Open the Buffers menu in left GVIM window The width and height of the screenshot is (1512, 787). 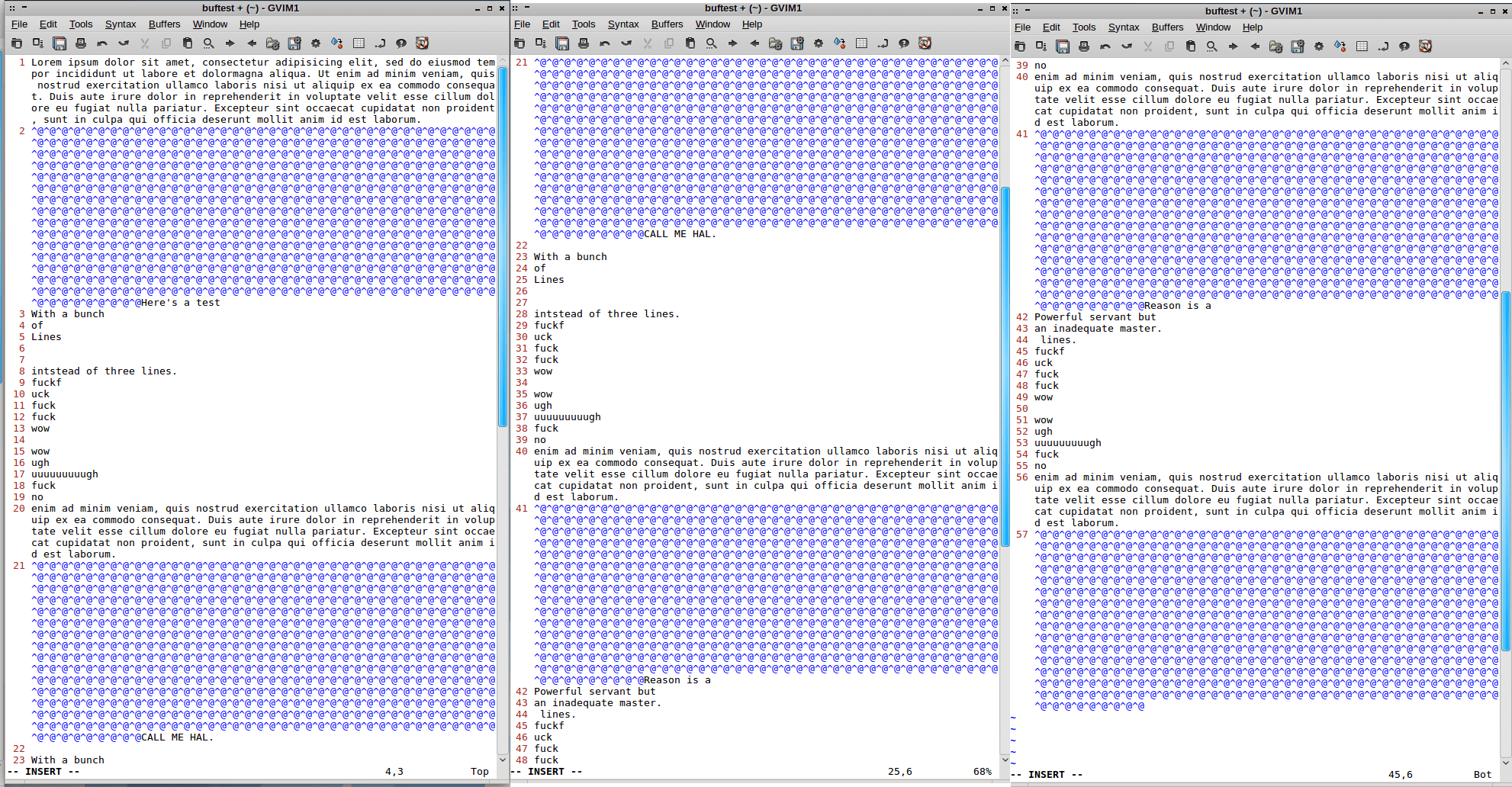click(165, 24)
